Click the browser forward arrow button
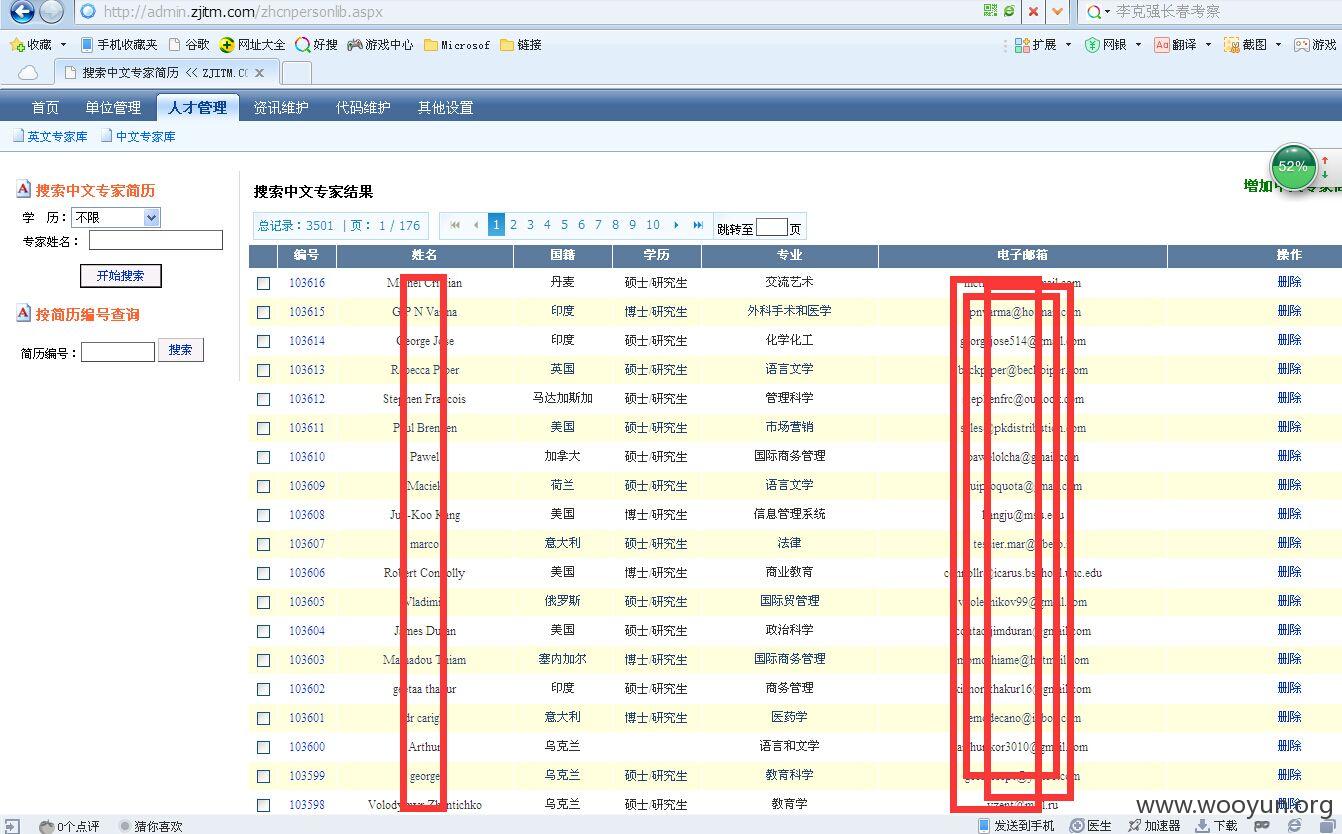1342x834 pixels. [51, 12]
